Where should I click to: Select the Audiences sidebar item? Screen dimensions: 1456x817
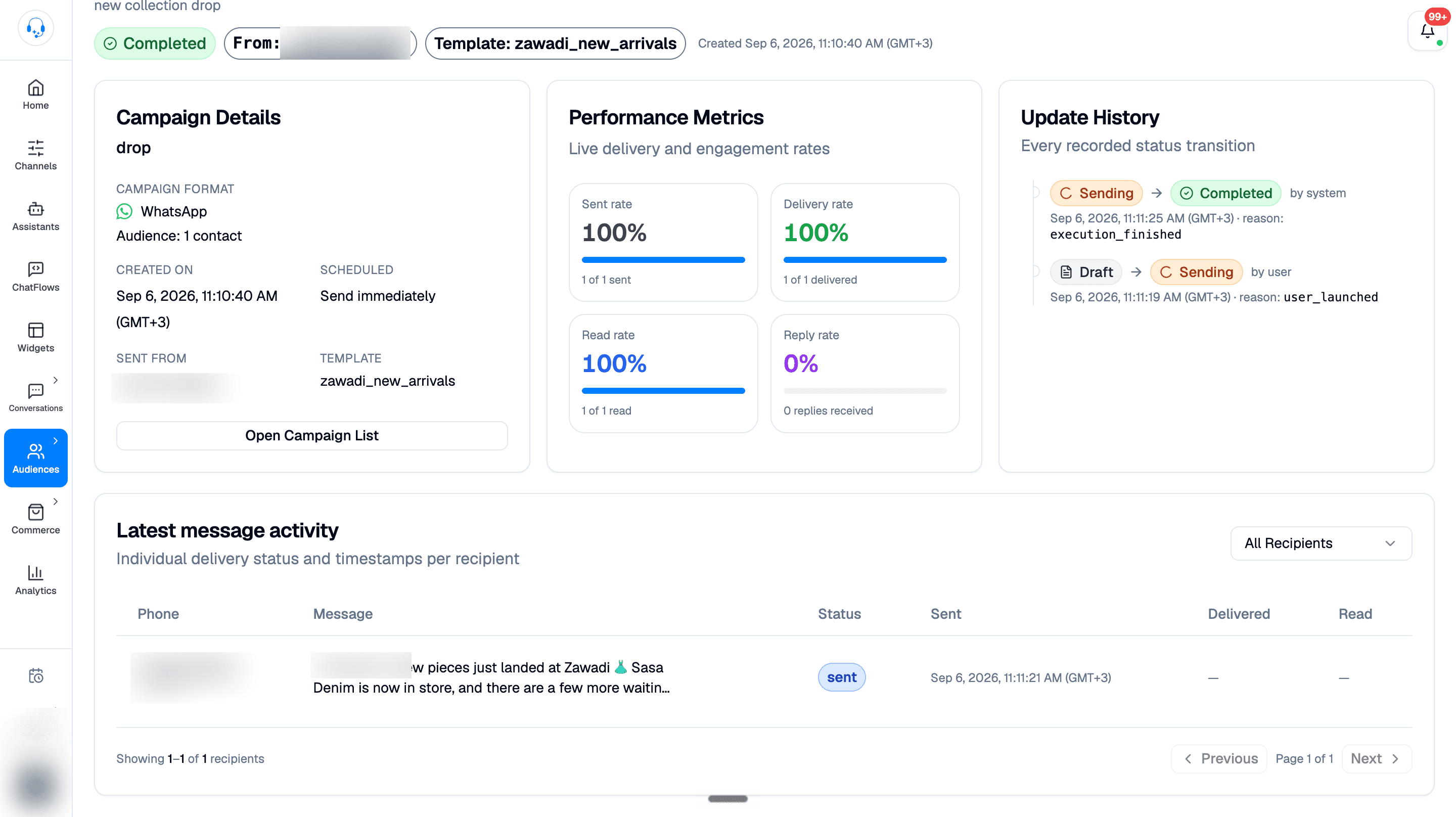pos(35,458)
